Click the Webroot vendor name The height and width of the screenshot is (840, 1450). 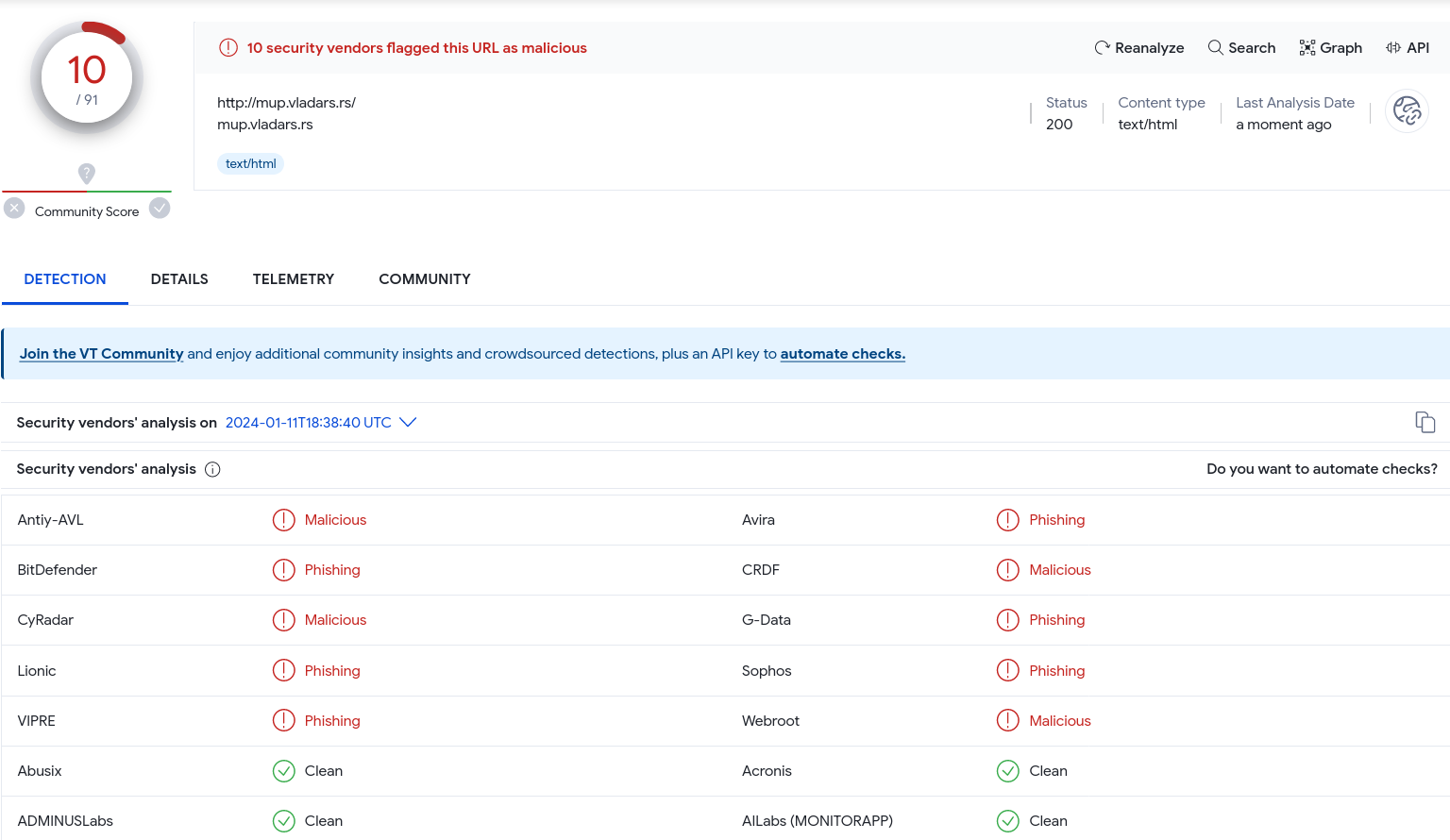point(770,721)
